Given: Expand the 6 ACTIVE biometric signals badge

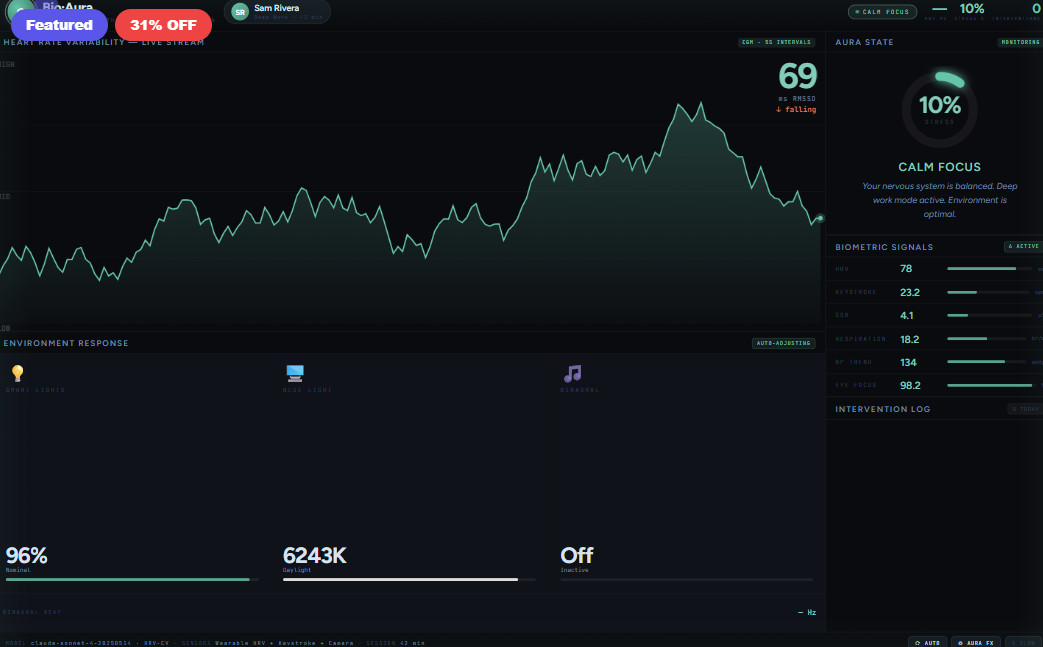Looking at the screenshot, I should 1023,247.
